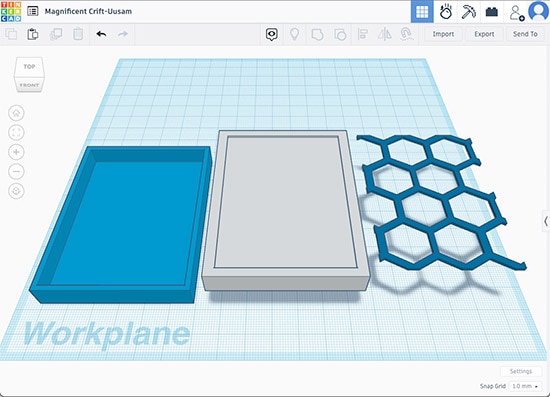Open the design list menu icon
The width and height of the screenshot is (550, 397).
(33, 11)
